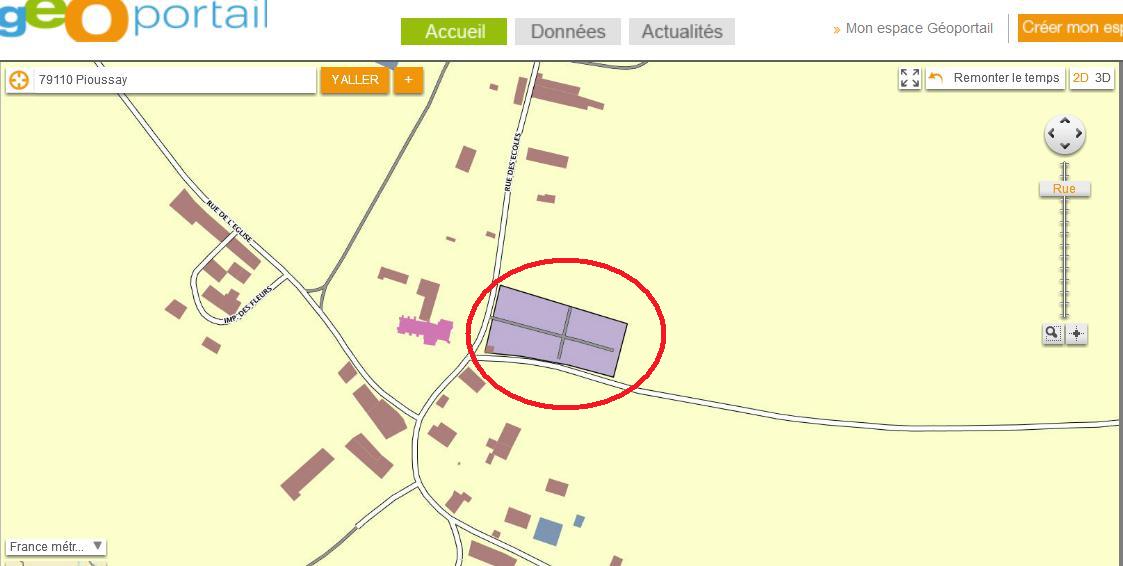1123x566 pixels.
Task: Open the Données tab
Action: coord(568,32)
